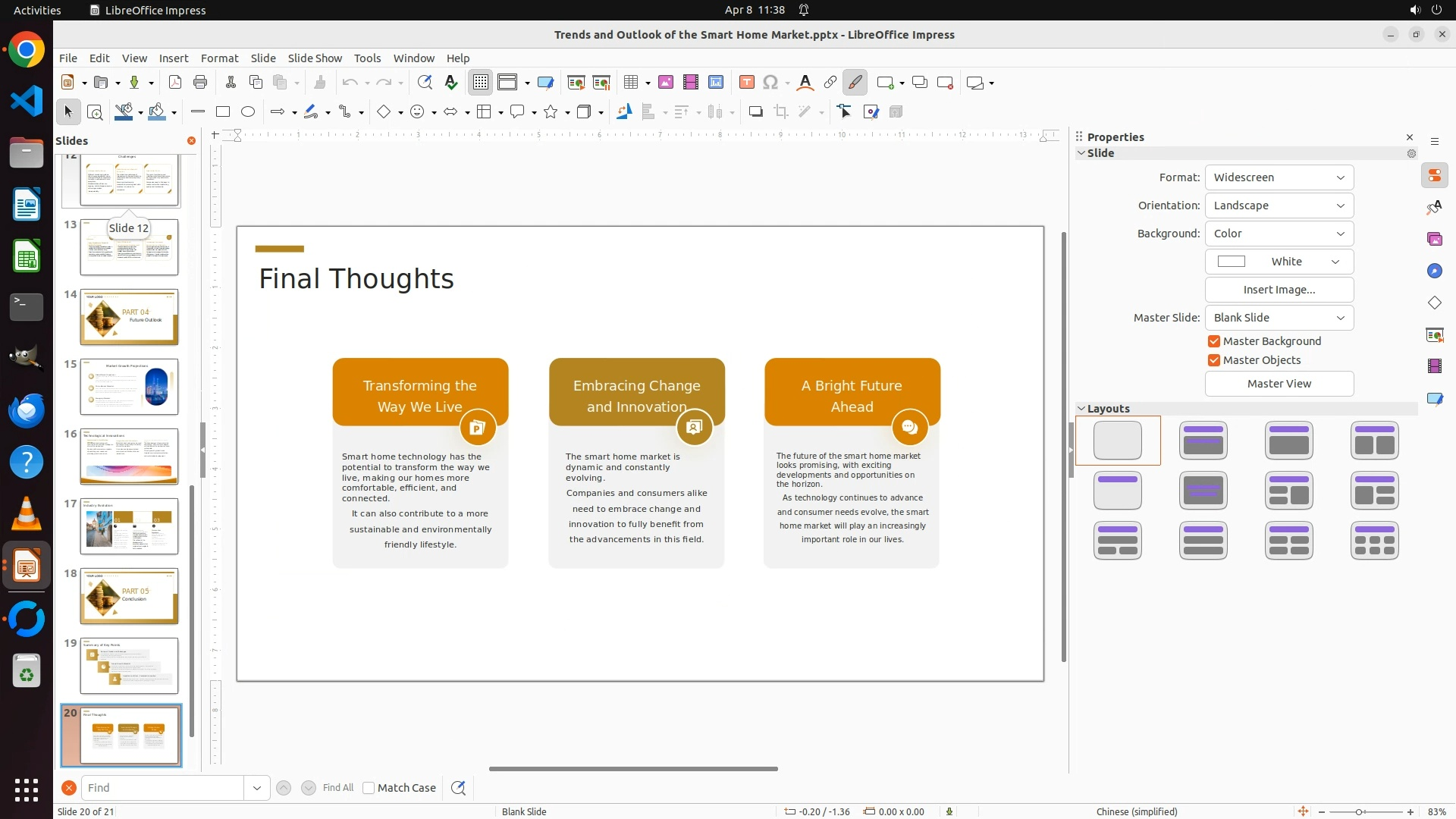Screen dimensions: 1456x819
Task: Open the Format dropdown showing Widescreen
Action: tap(1279, 177)
